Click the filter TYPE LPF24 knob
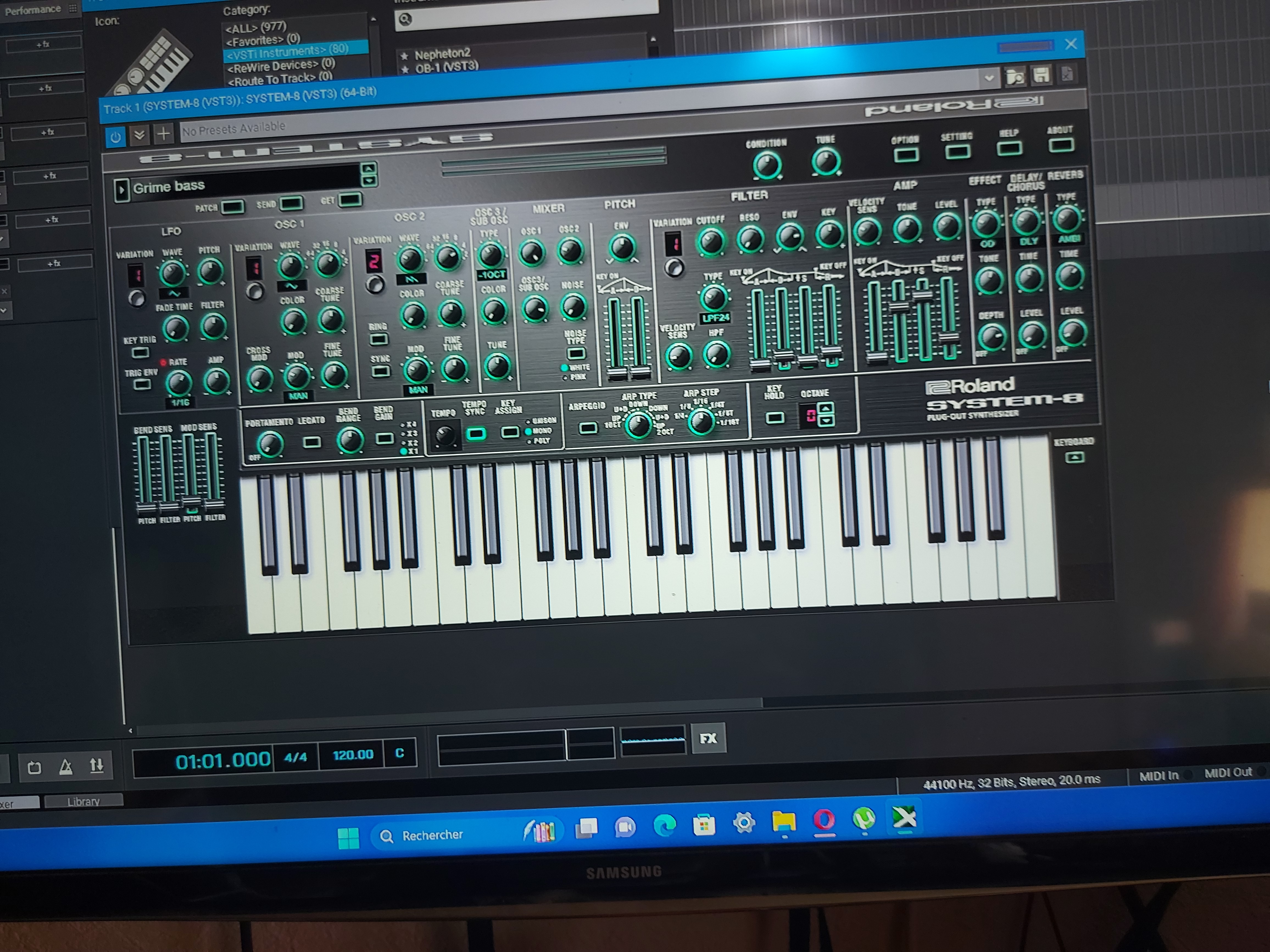1270x952 pixels. (714, 298)
